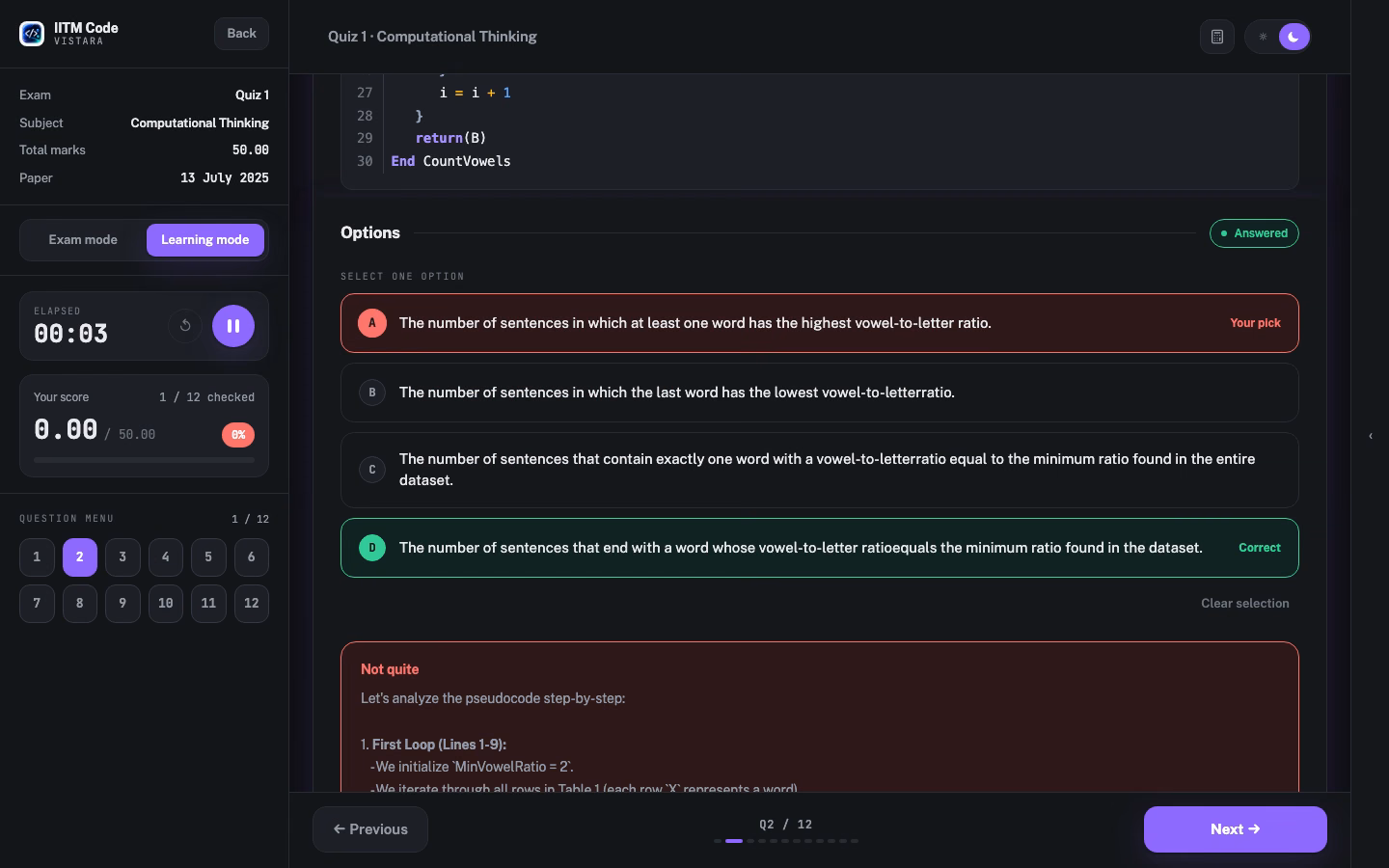Click 'End CountVowels' code line
Viewport: 1389px width, 868px height.
click(x=450, y=161)
